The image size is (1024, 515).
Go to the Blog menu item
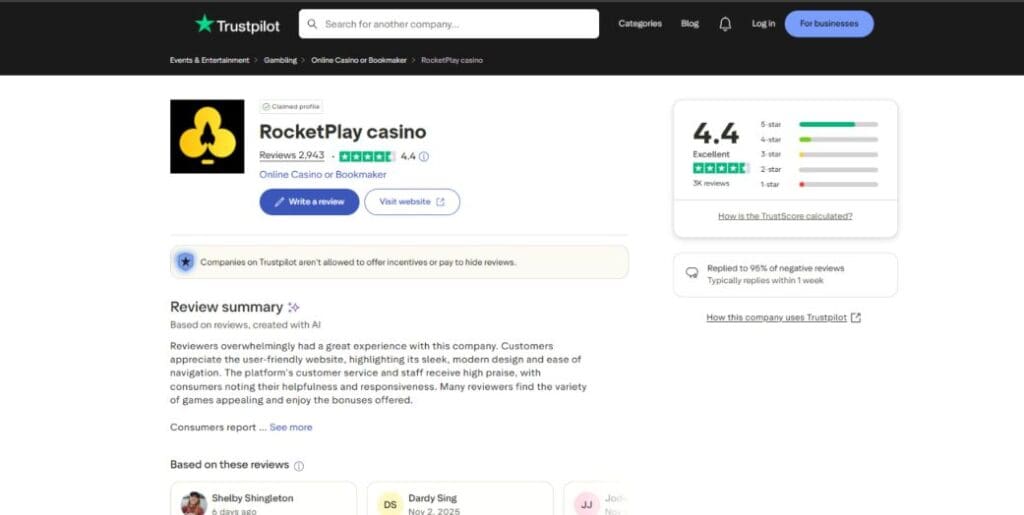(x=690, y=24)
